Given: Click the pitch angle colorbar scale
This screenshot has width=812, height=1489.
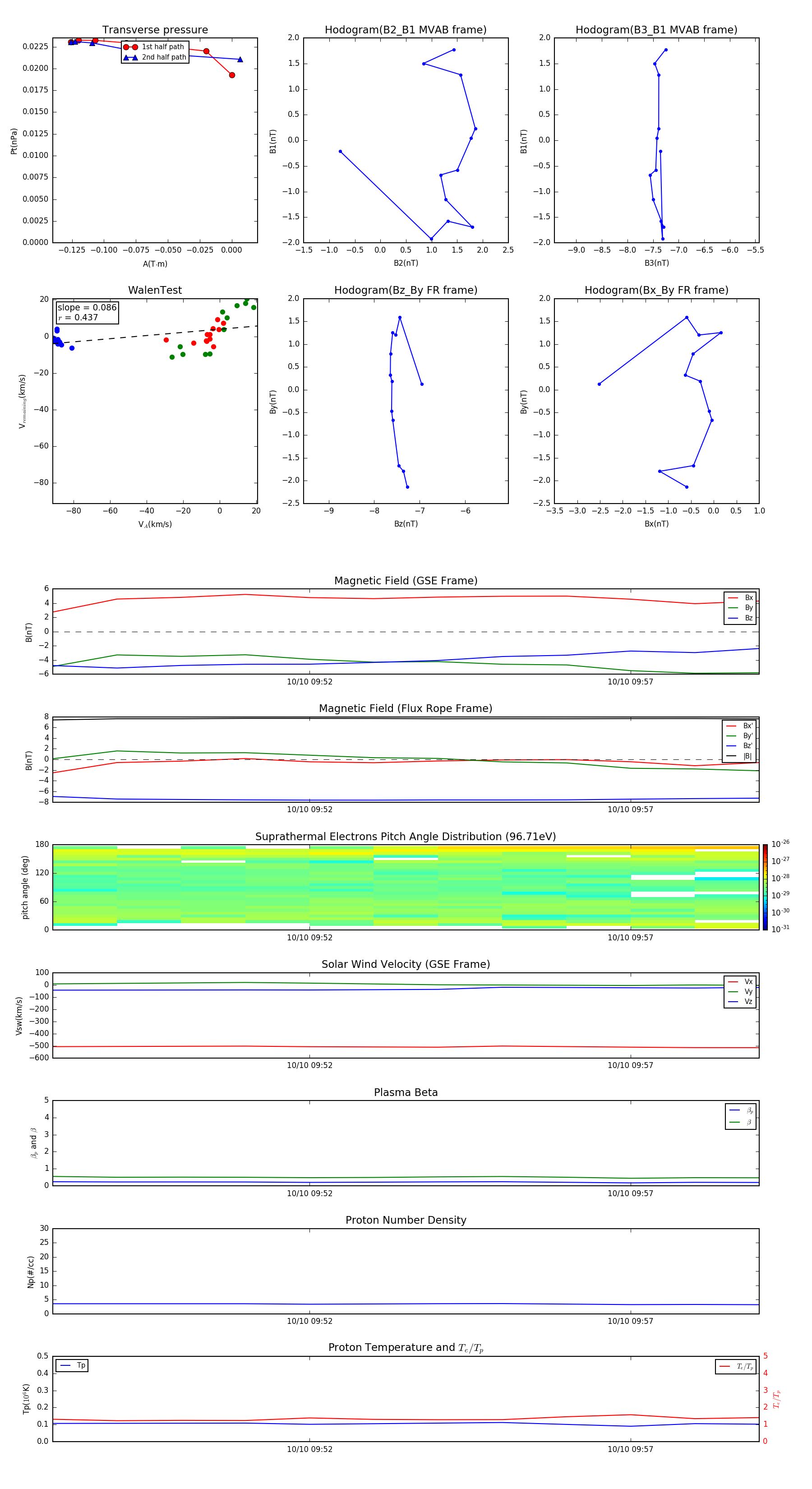Looking at the screenshot, I should click(x=765, y=887).
